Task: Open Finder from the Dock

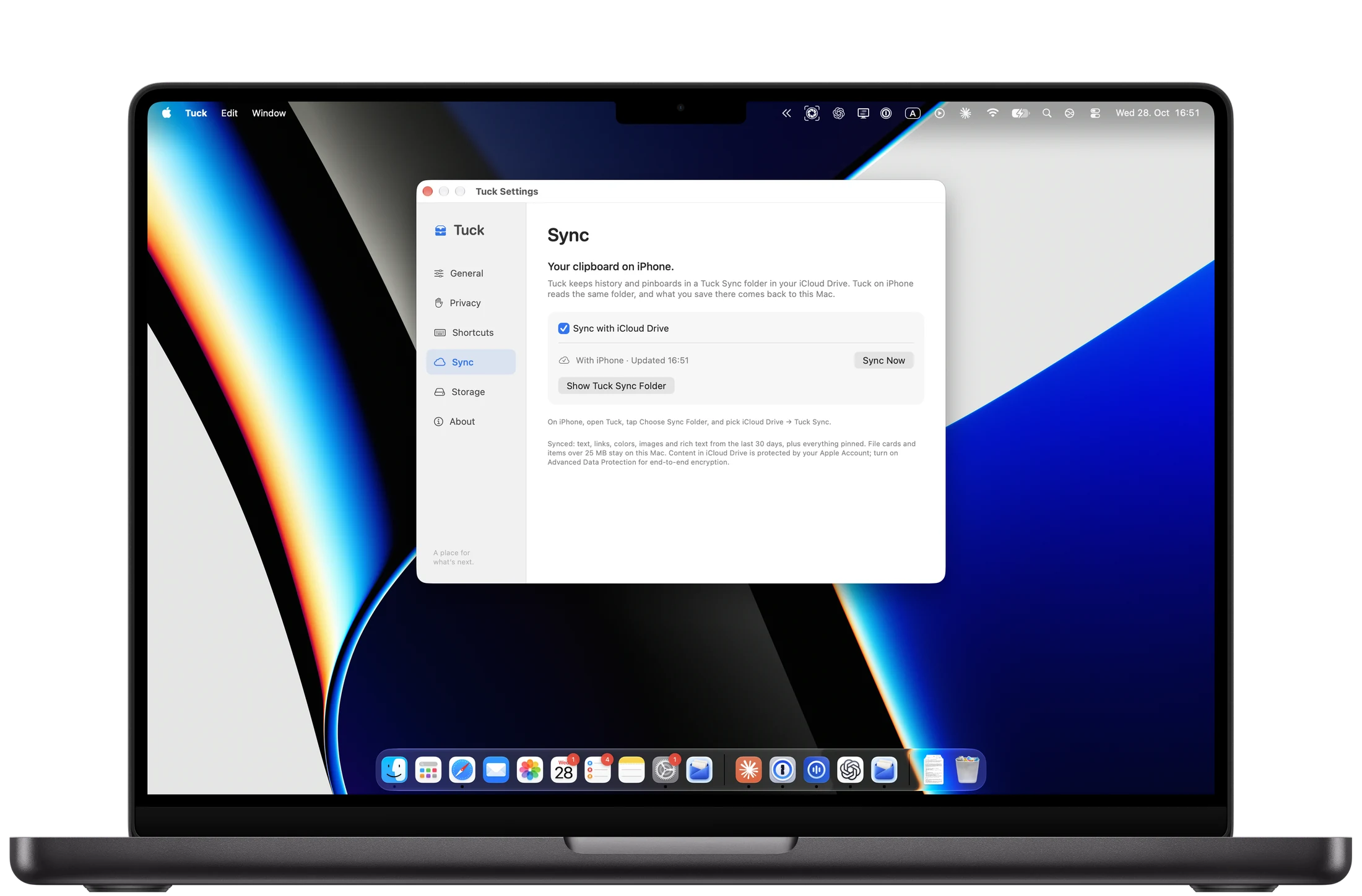Action: tap(394, 770)
